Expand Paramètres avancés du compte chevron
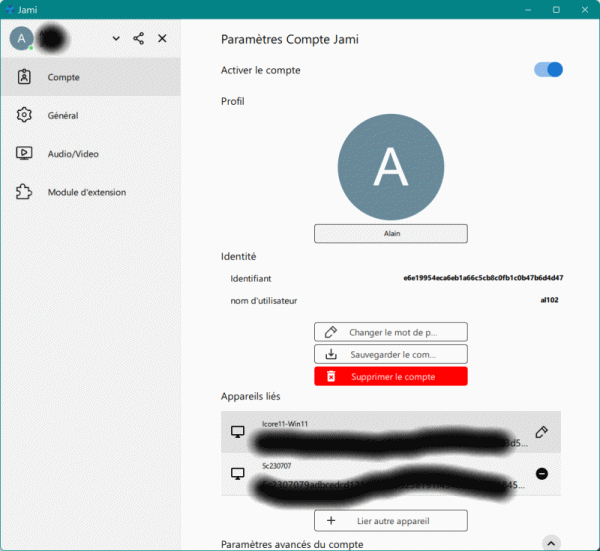The width and height of the screenshot is (600, 551). tap(549, 544)
